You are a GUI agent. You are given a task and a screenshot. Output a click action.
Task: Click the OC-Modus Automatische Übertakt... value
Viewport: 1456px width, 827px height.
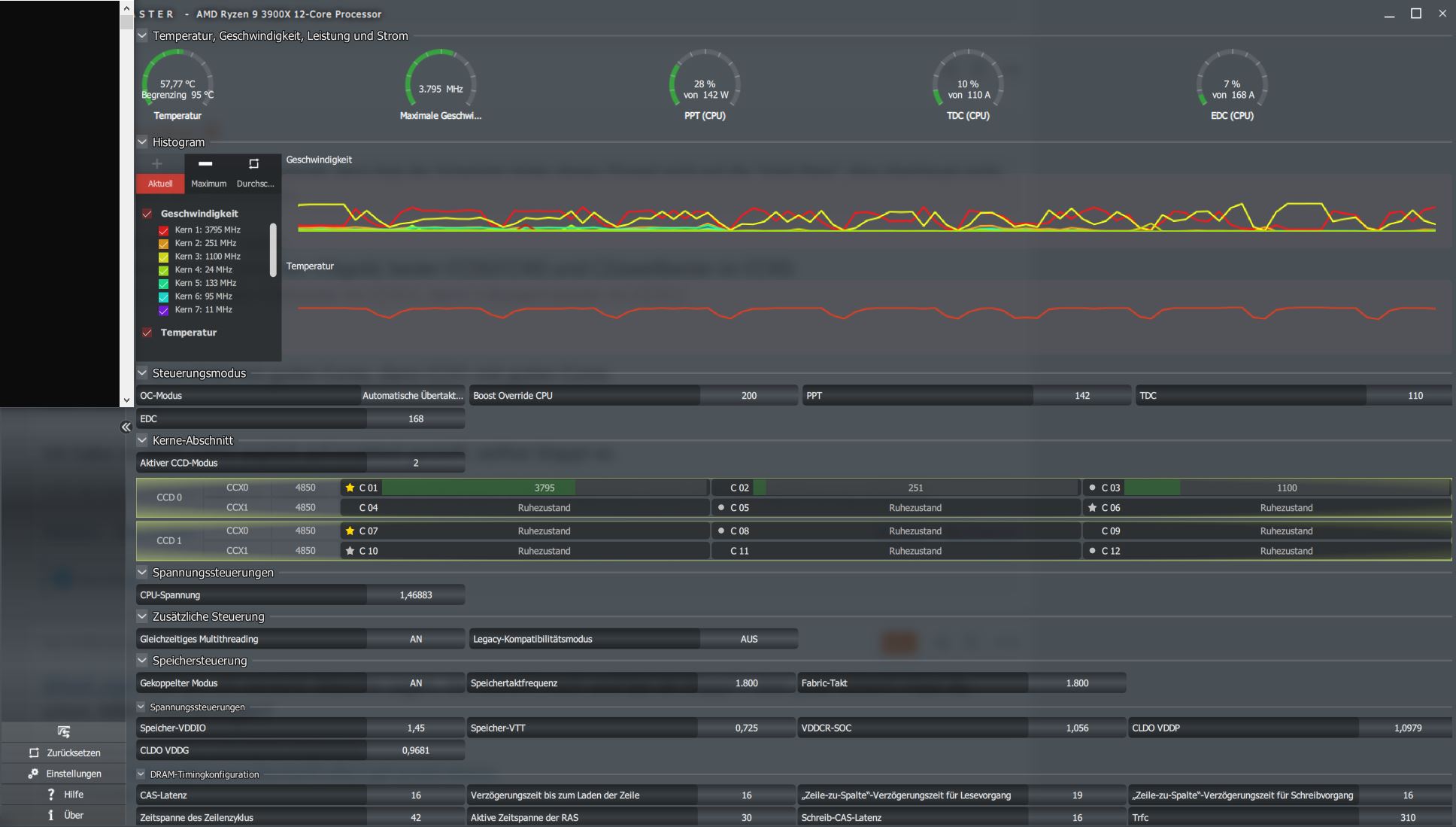click(x=412, y=396)
